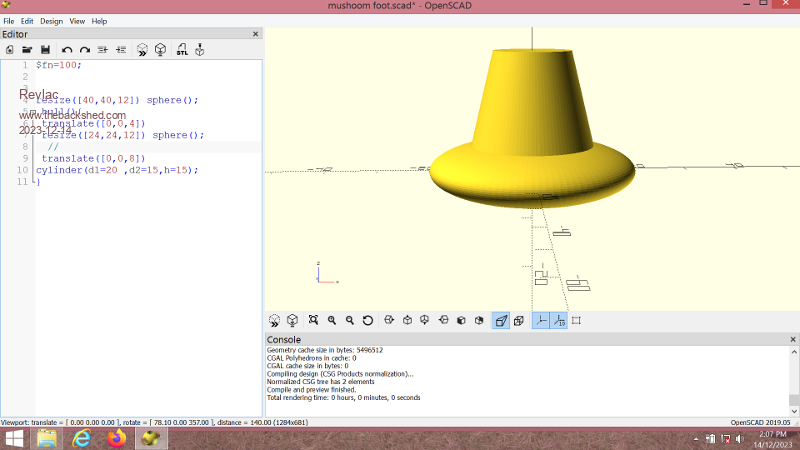Toggle Show Axes in the viewport toolbar

541,321
